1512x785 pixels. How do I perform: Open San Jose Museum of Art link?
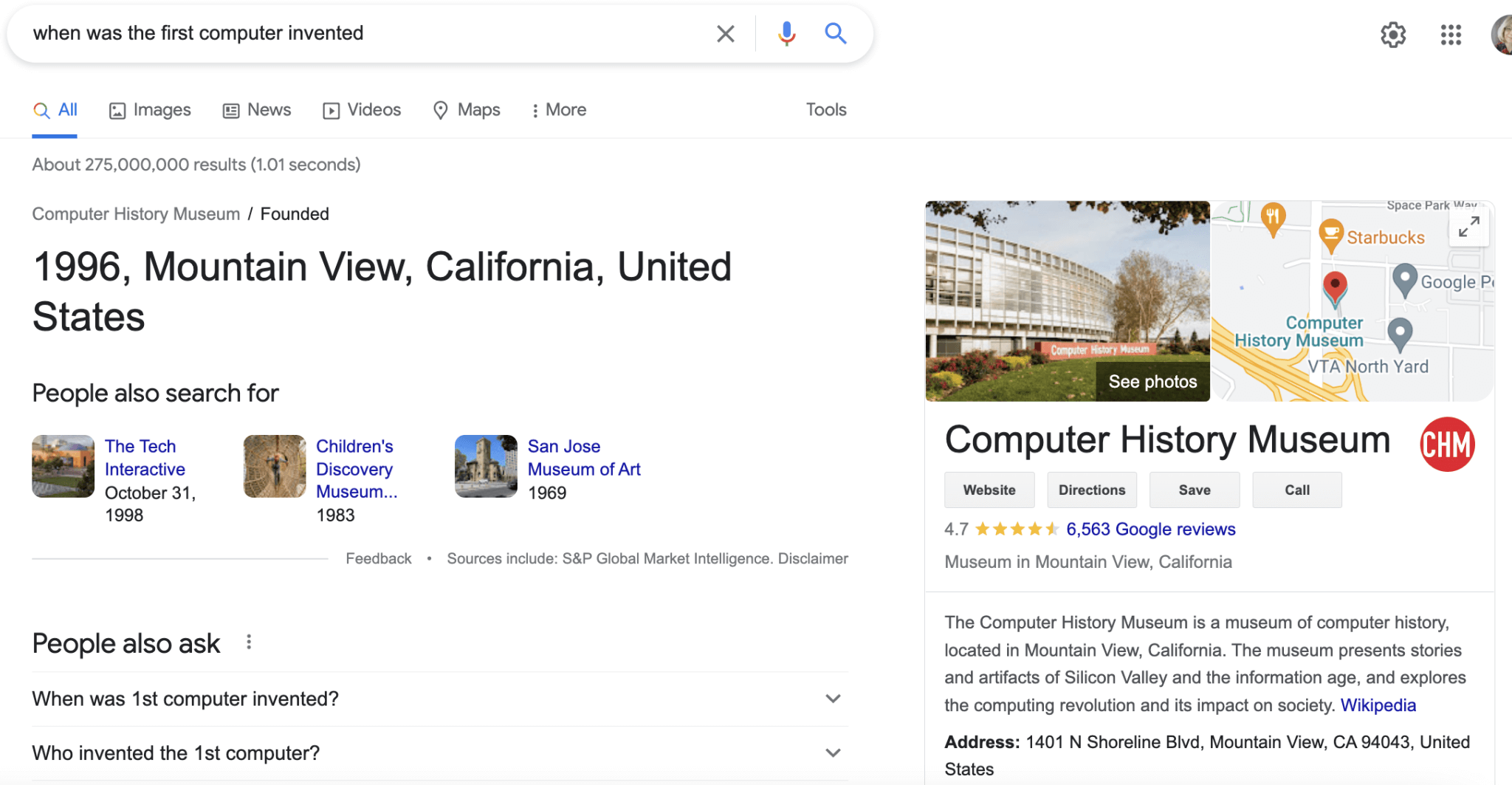tap(584, 458)
